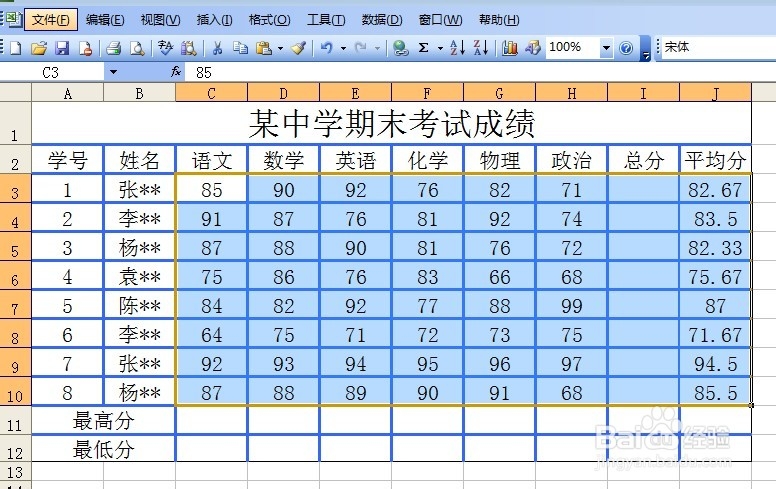Select the Format Painter brush icon
776x489 pixels.
pyautogui.click(x=298, y=48)
